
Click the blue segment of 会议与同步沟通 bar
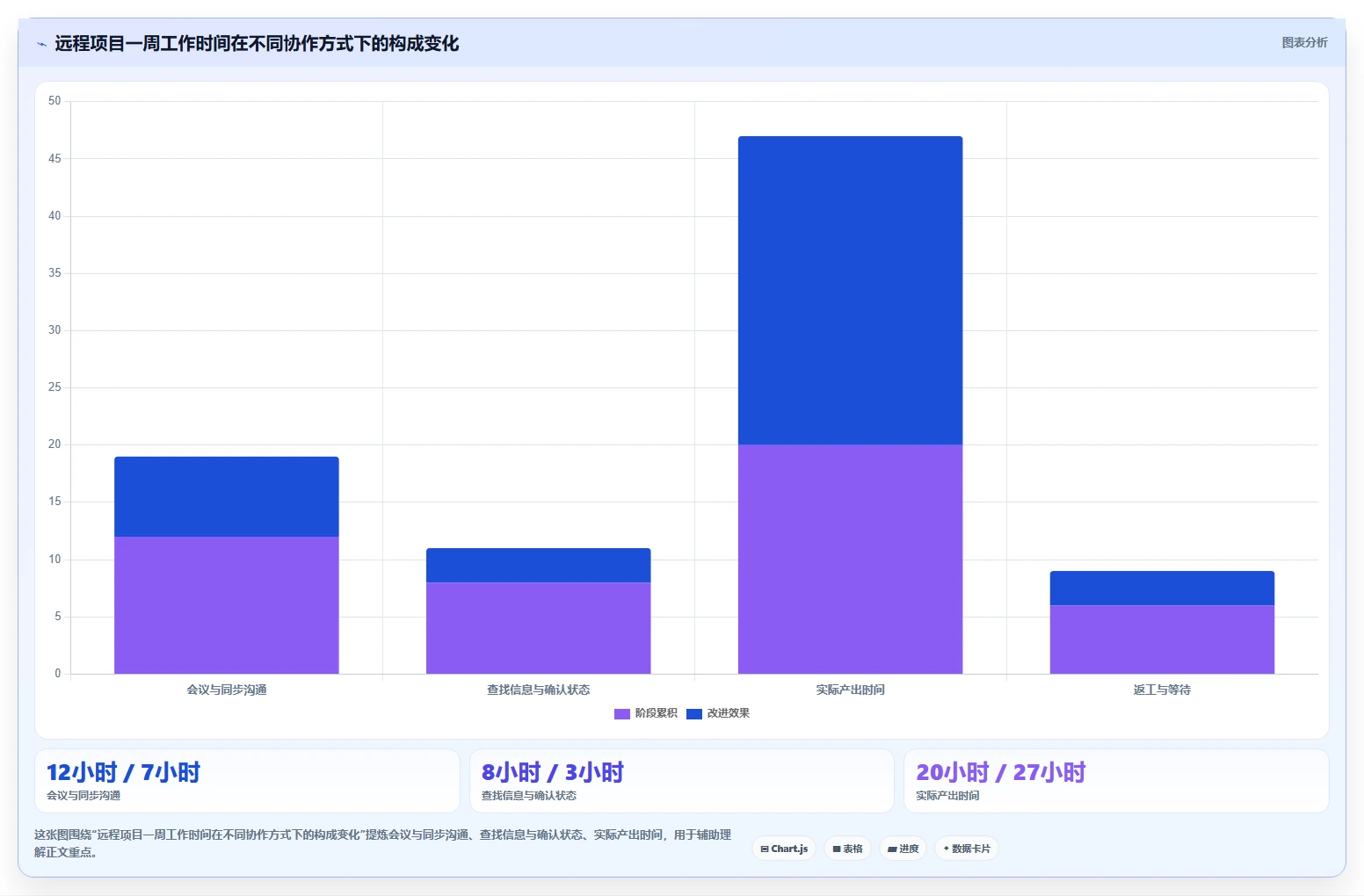[227, 496]
